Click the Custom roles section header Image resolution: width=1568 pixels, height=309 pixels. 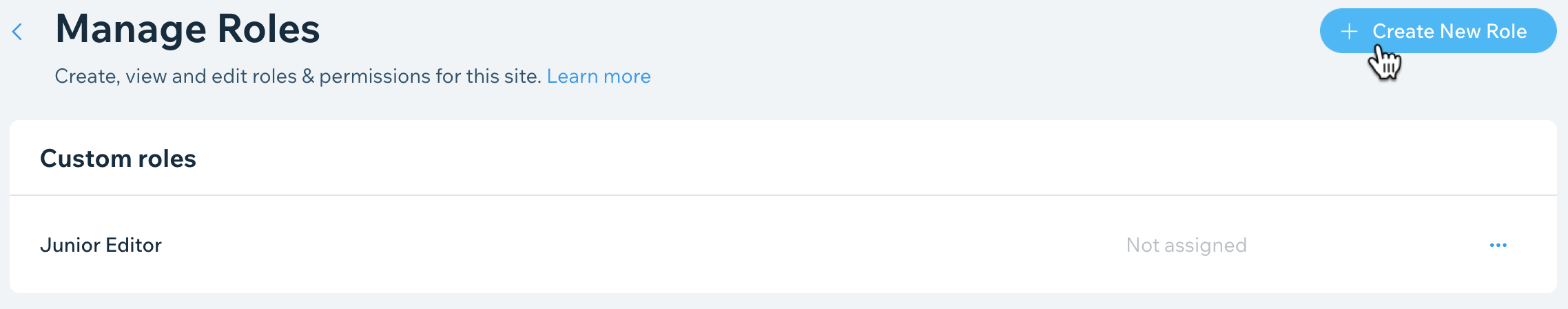(118, 159)
